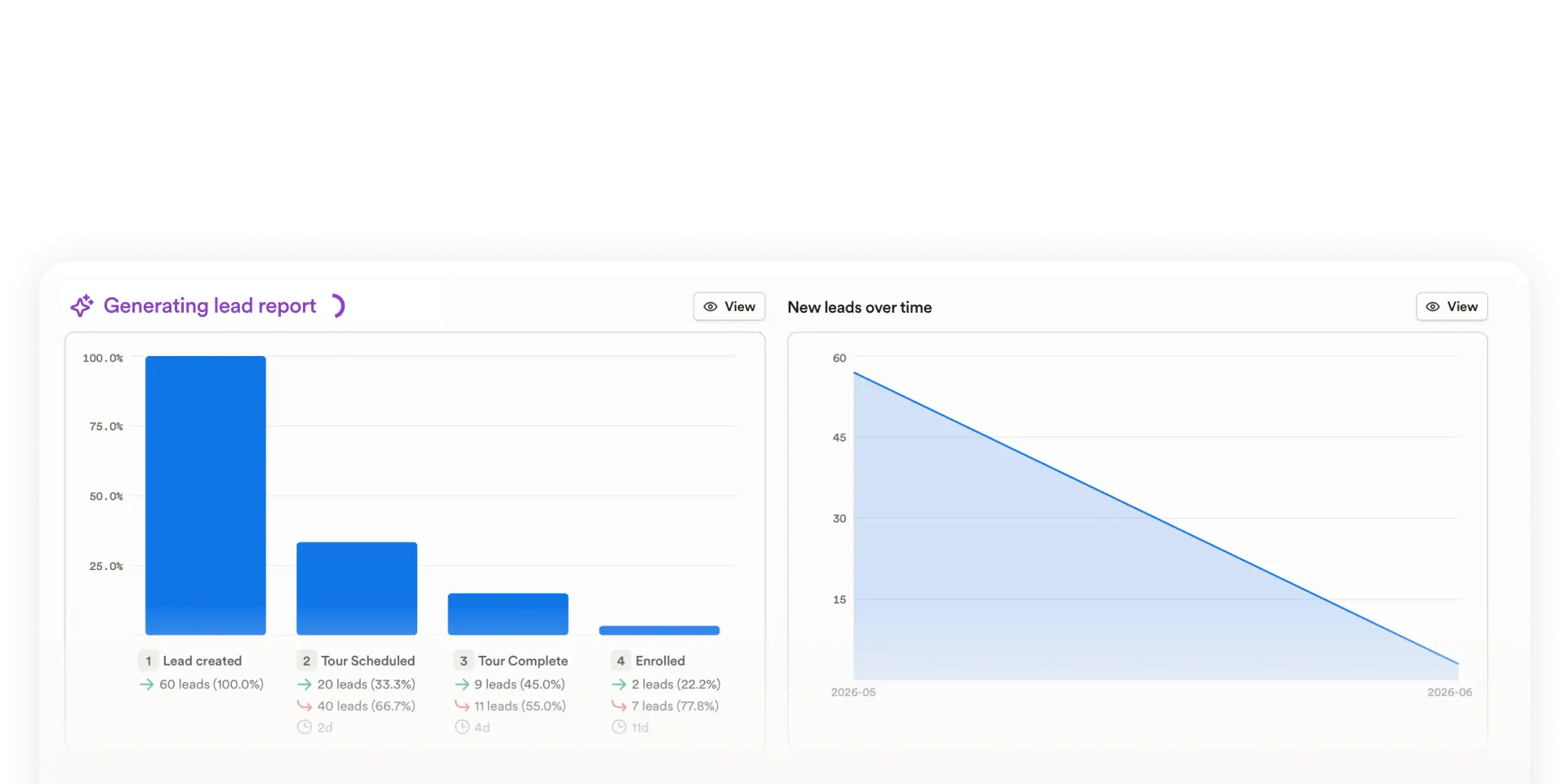This screenshot has width=1568, height=784.
Task: Click the 9 leads (45.0%) text
Action: pos(520,684)
